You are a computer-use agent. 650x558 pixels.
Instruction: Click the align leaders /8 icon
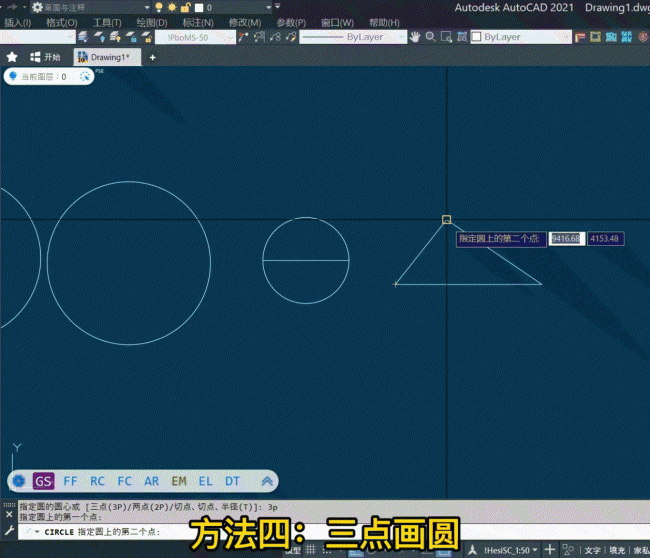[275, 37]
